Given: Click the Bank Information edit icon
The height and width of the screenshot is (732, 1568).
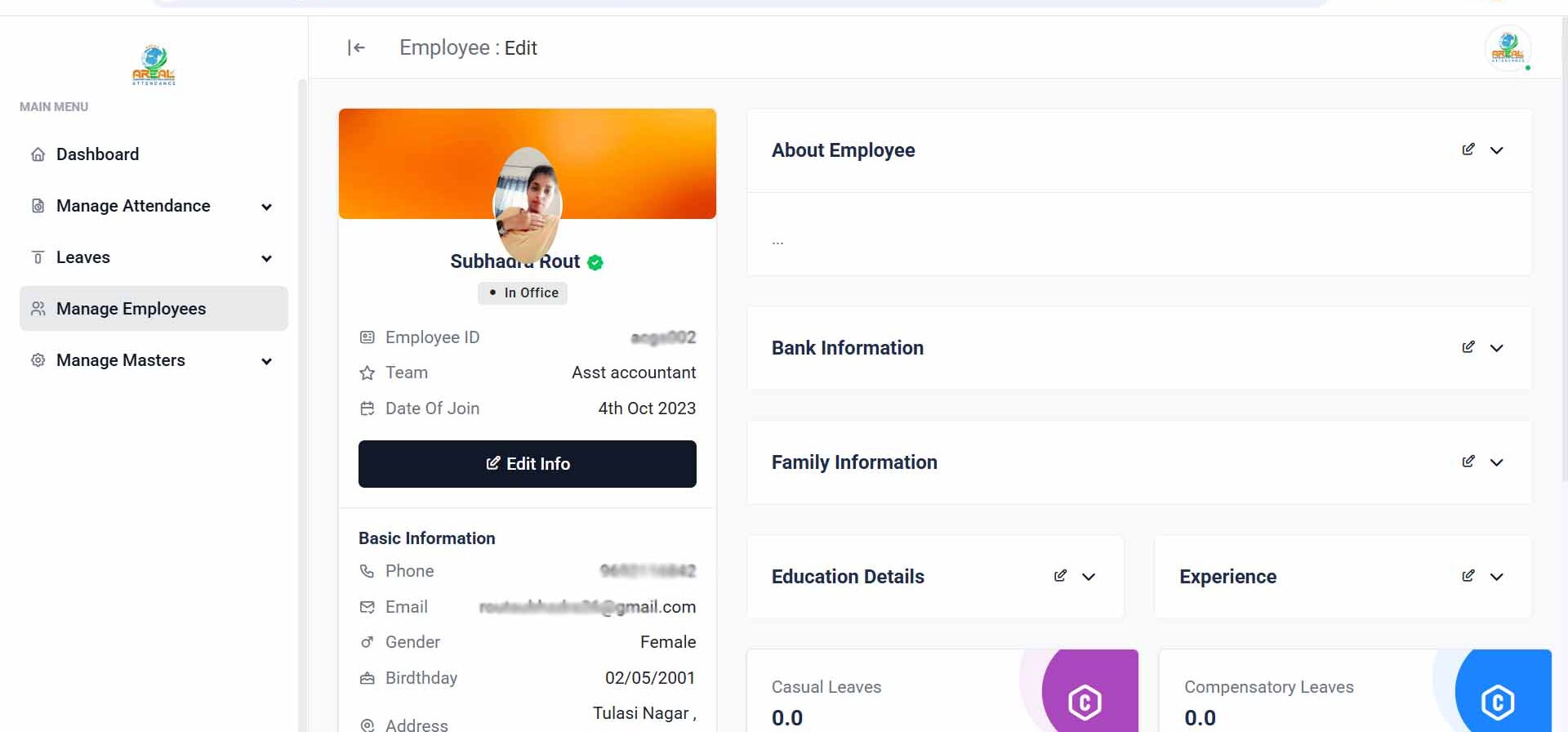Looking at the screenshot, I should click(1468, 347).
